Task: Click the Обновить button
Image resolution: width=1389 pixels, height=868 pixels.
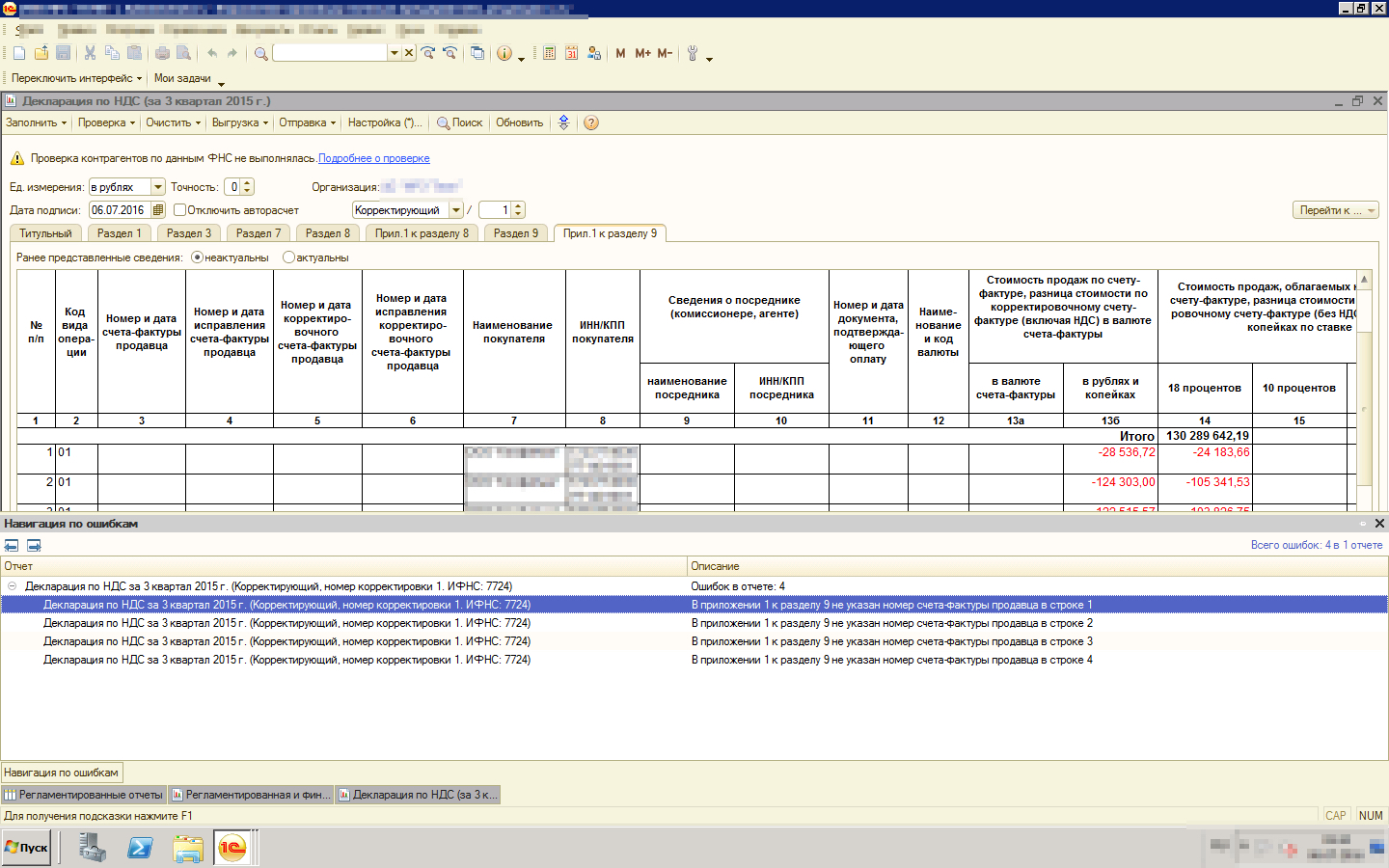Action: [x=519, y=122]
